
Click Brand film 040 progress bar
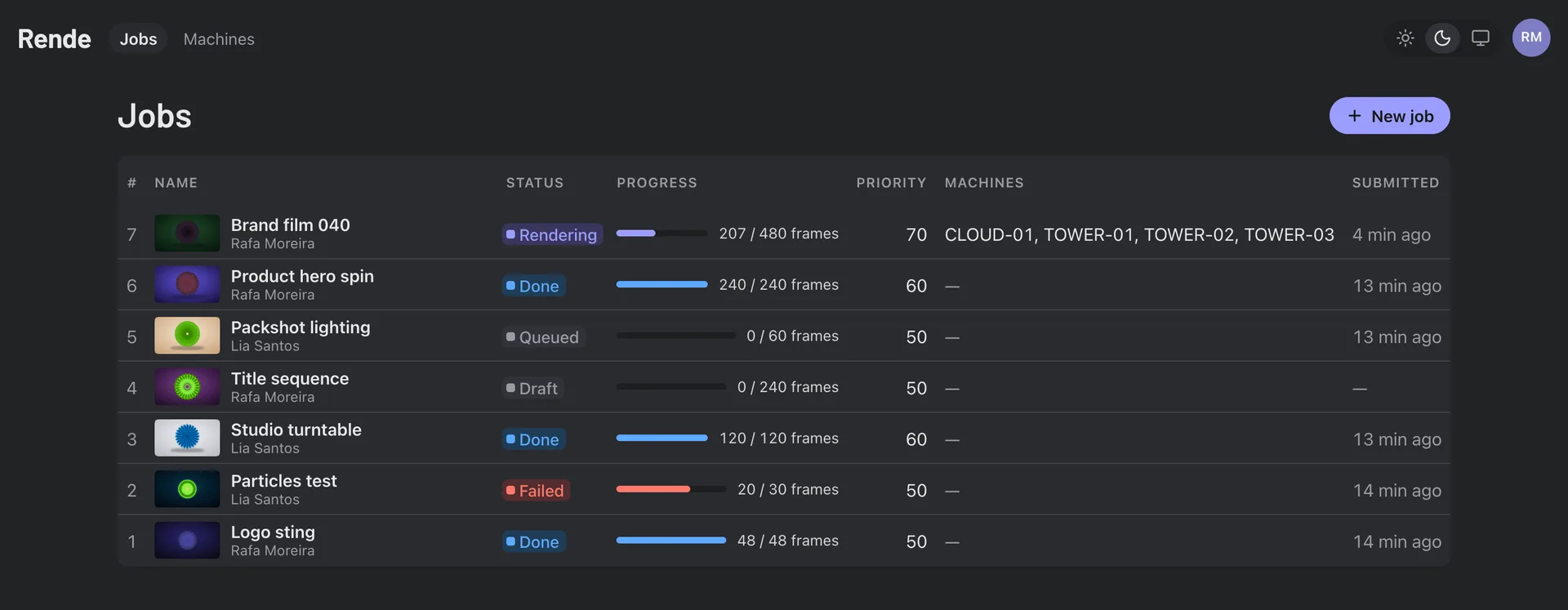[x=661, y=234]
